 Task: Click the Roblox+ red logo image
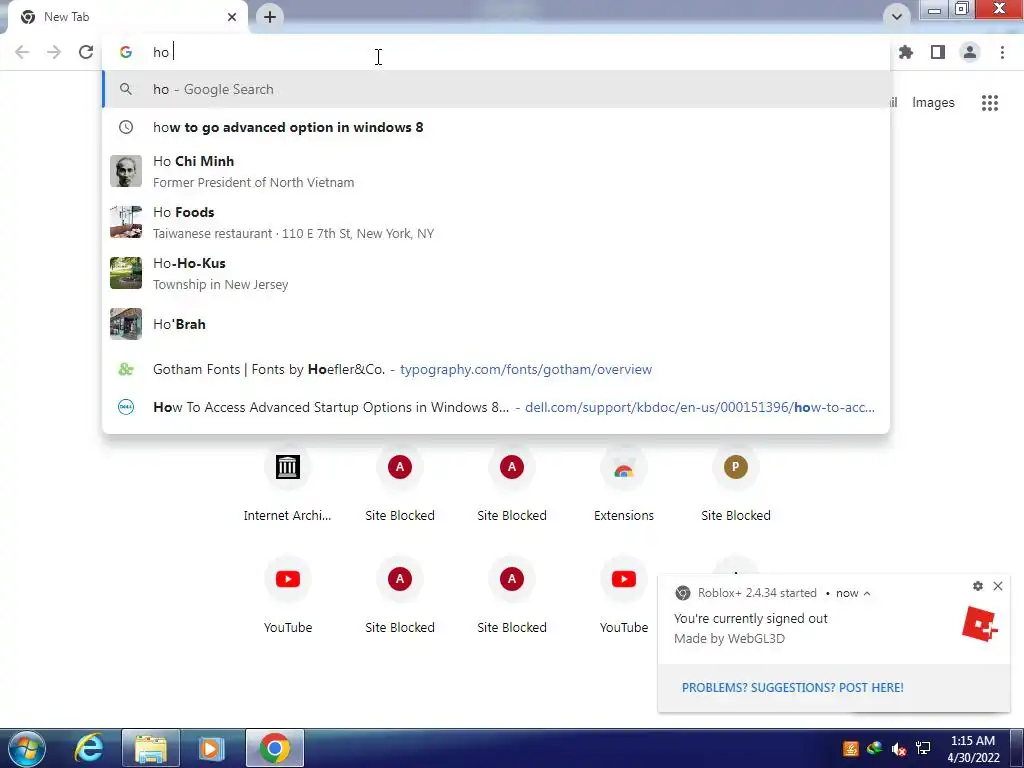click(980, 625)
